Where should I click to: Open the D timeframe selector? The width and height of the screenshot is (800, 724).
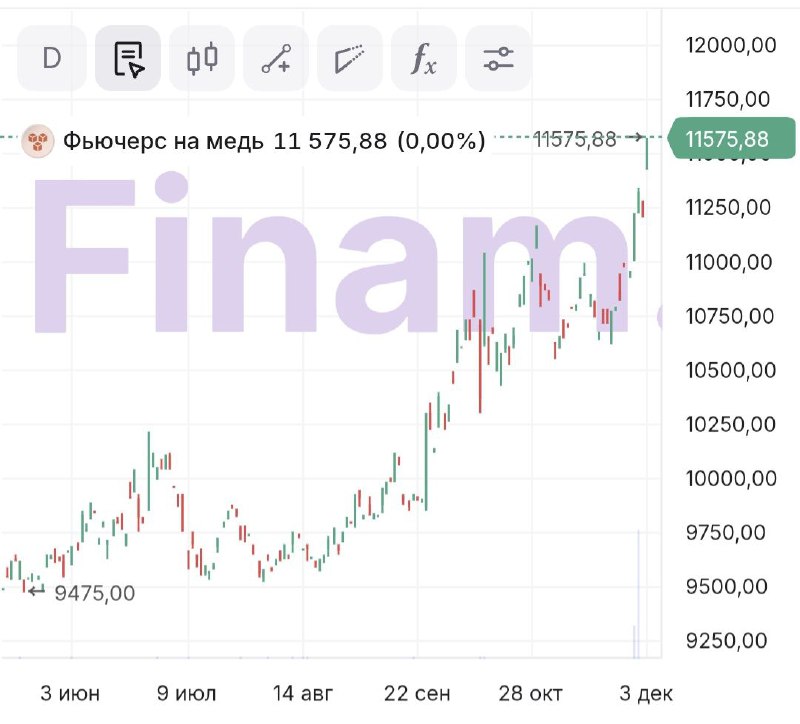[x=52, y=58]
